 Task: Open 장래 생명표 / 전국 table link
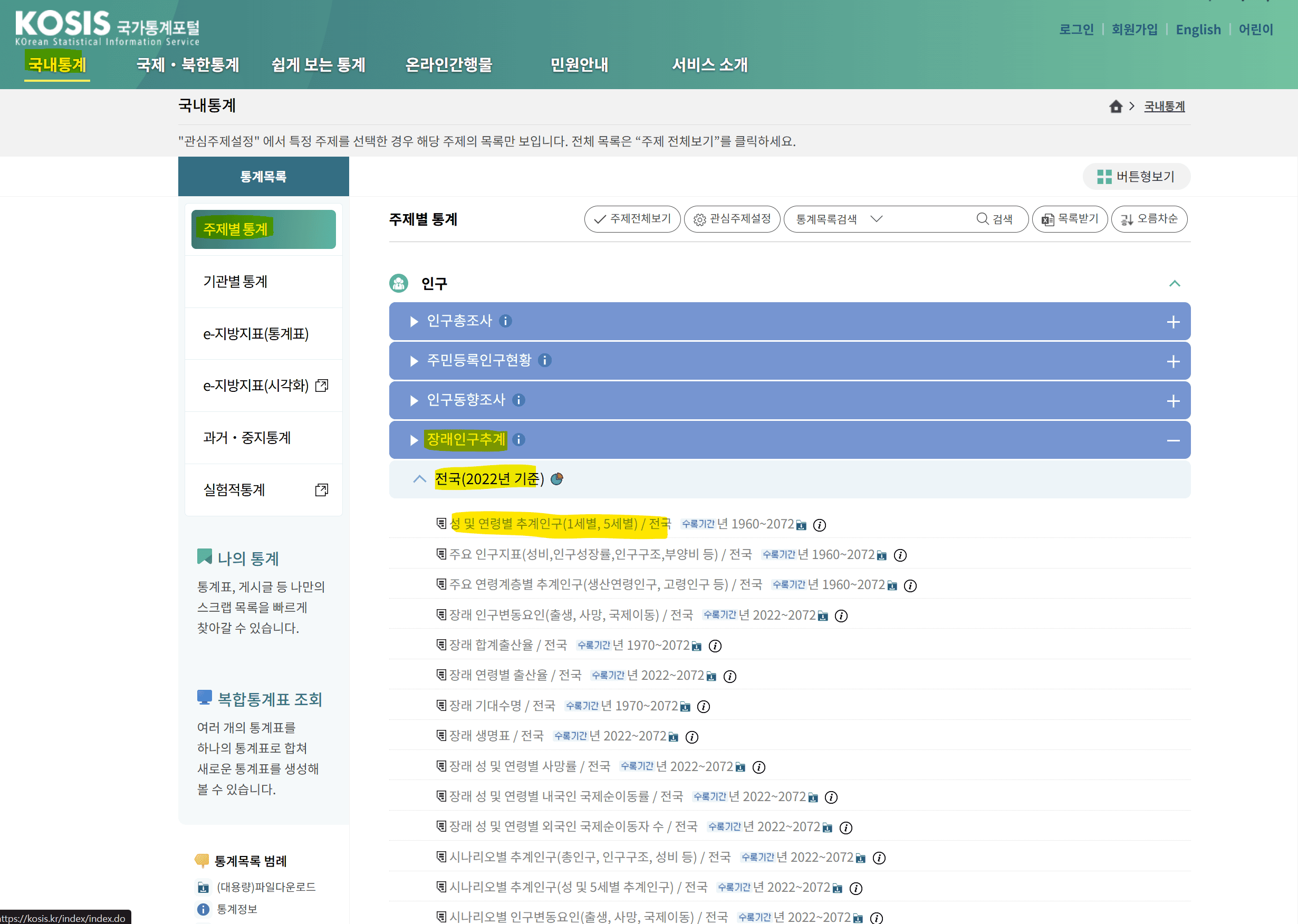(x=496, y=736)
